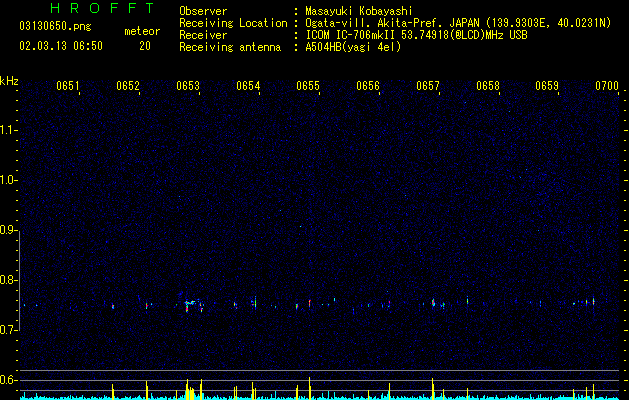
Task: Click time axis marker 0653
Action: pyautogui.click(x=188, y=86)
